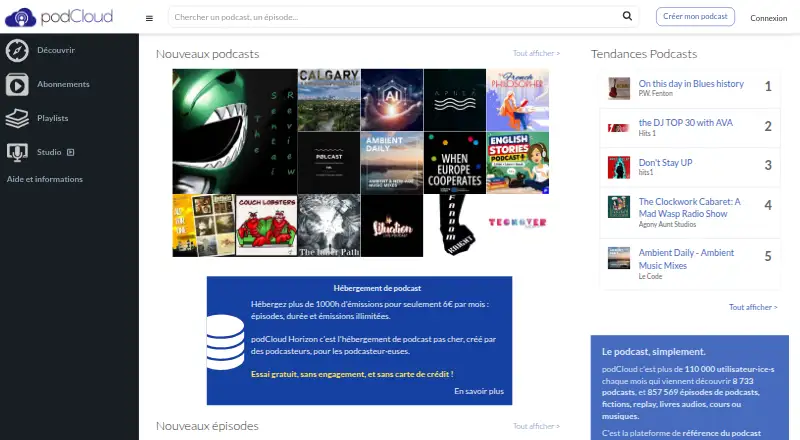Click the search magnifier icon
Image resolution: width=800 pixels, height=440 pixels.
pos(627,16)
